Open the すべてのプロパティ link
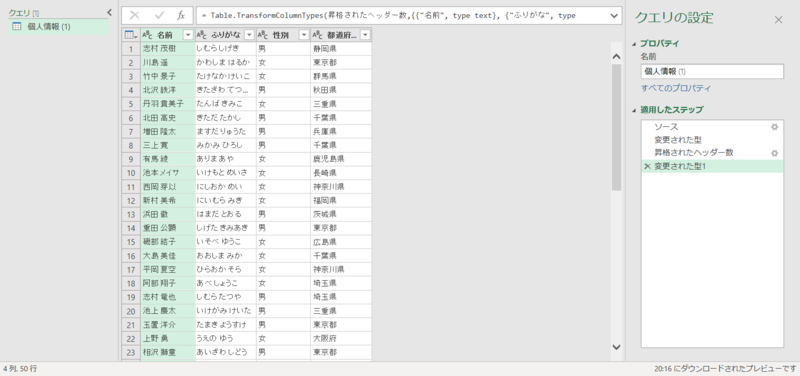Viewport: 800px width, 376px height. (x=676, y=88)
